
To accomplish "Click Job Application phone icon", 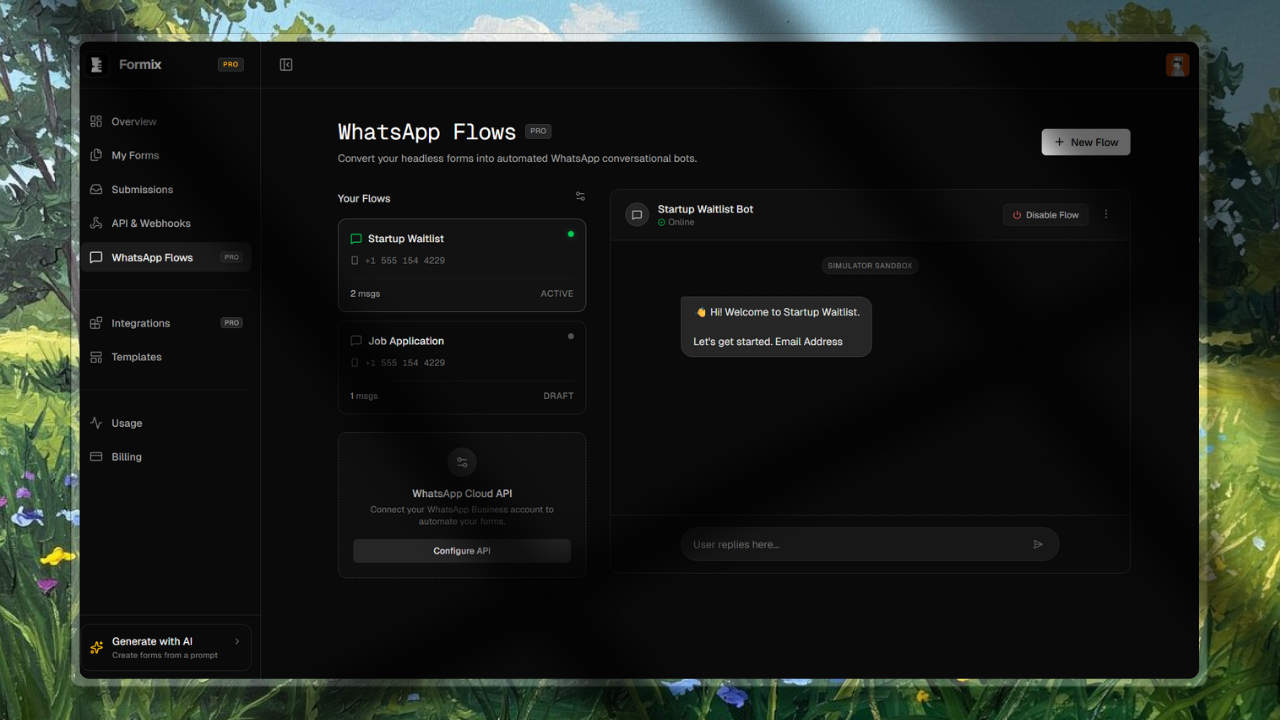I will point(354,363).
